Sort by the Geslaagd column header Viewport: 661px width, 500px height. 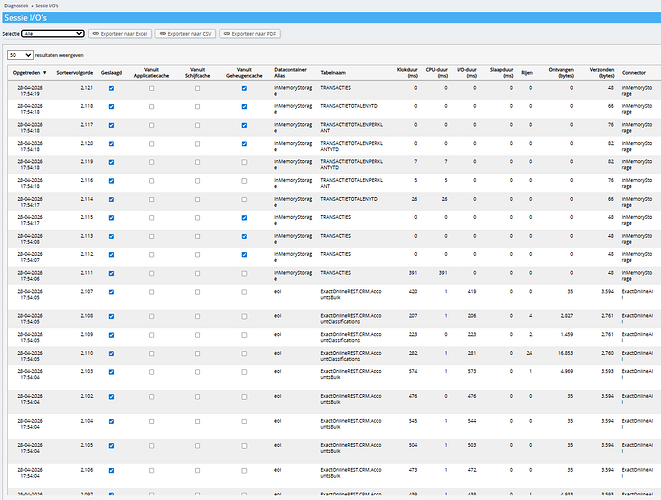(111, 73)
